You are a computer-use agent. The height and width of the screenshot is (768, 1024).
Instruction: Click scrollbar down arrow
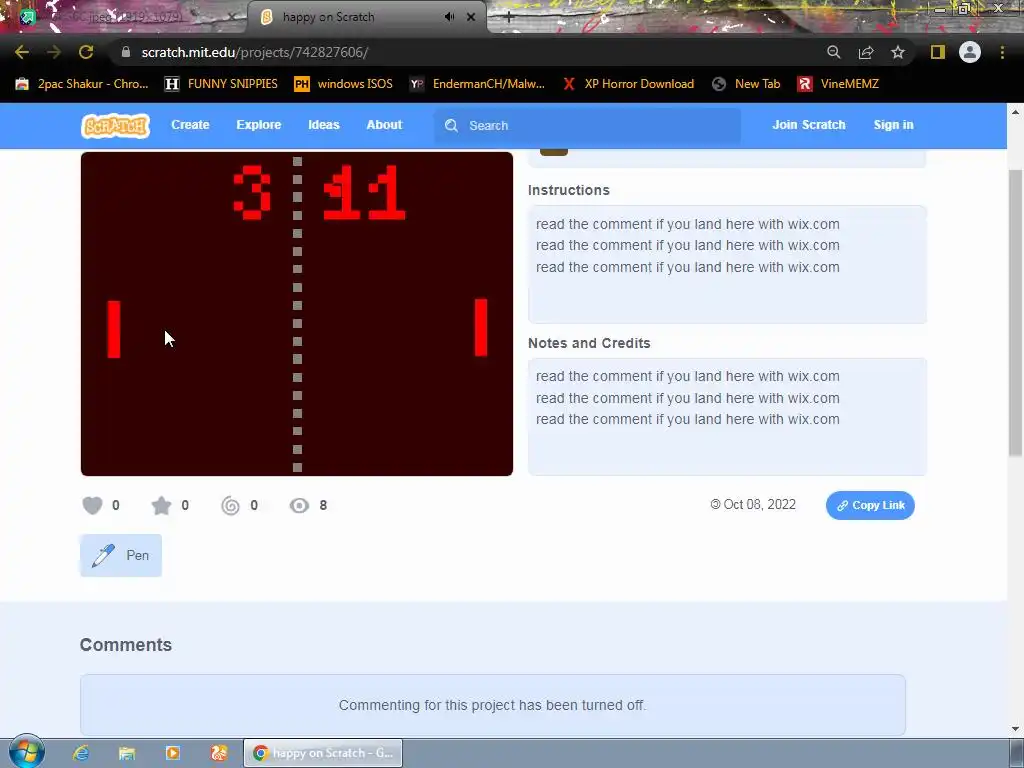click(x=1016, y=729)
